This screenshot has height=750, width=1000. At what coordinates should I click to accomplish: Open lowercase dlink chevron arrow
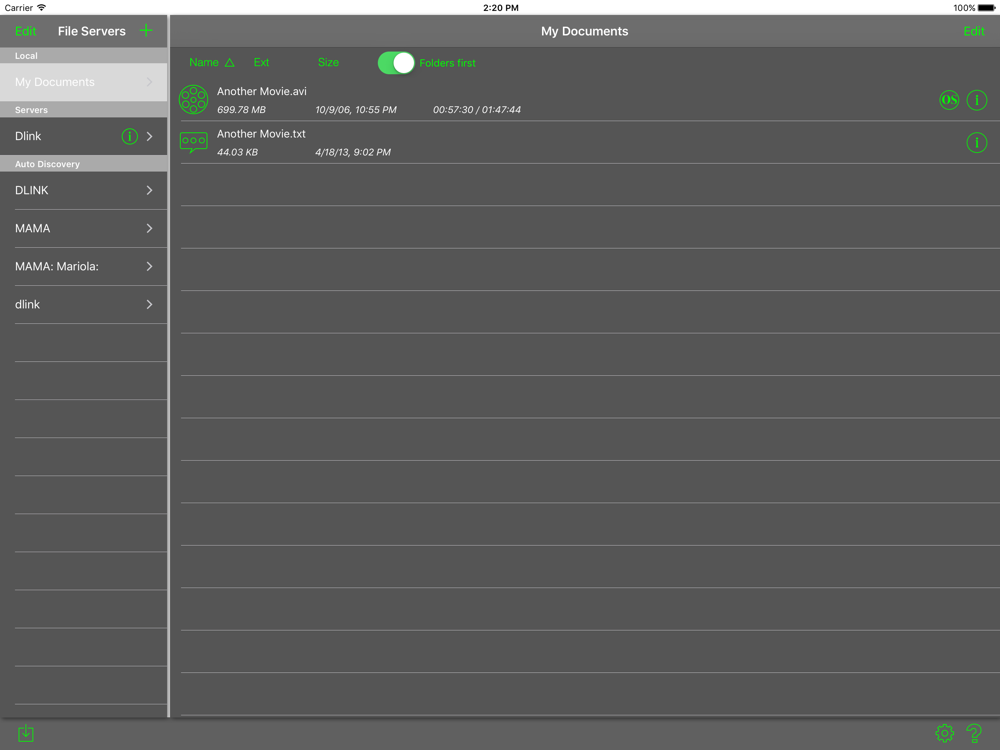point(149,305)
